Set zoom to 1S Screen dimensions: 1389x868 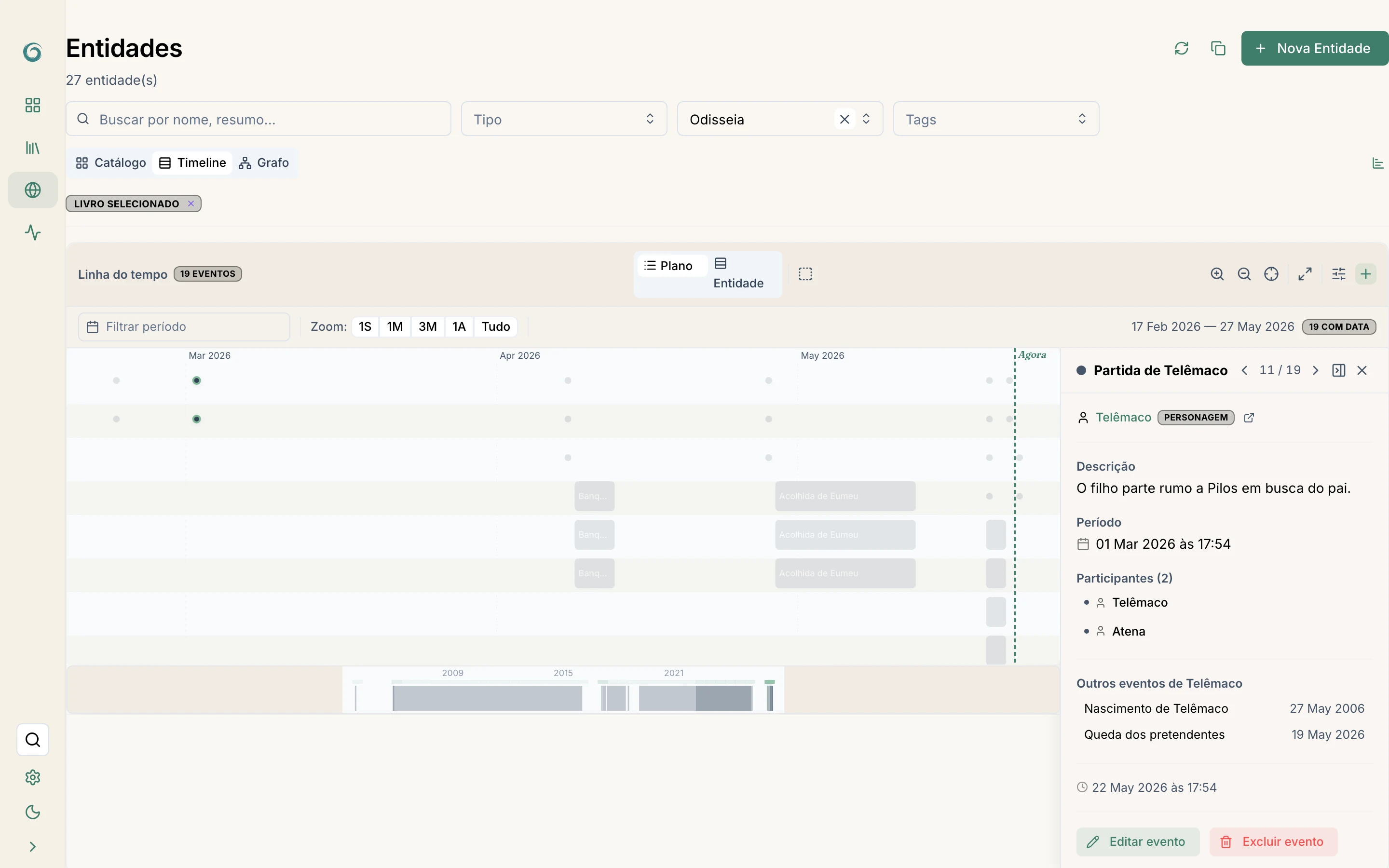(x=365, y=326)
